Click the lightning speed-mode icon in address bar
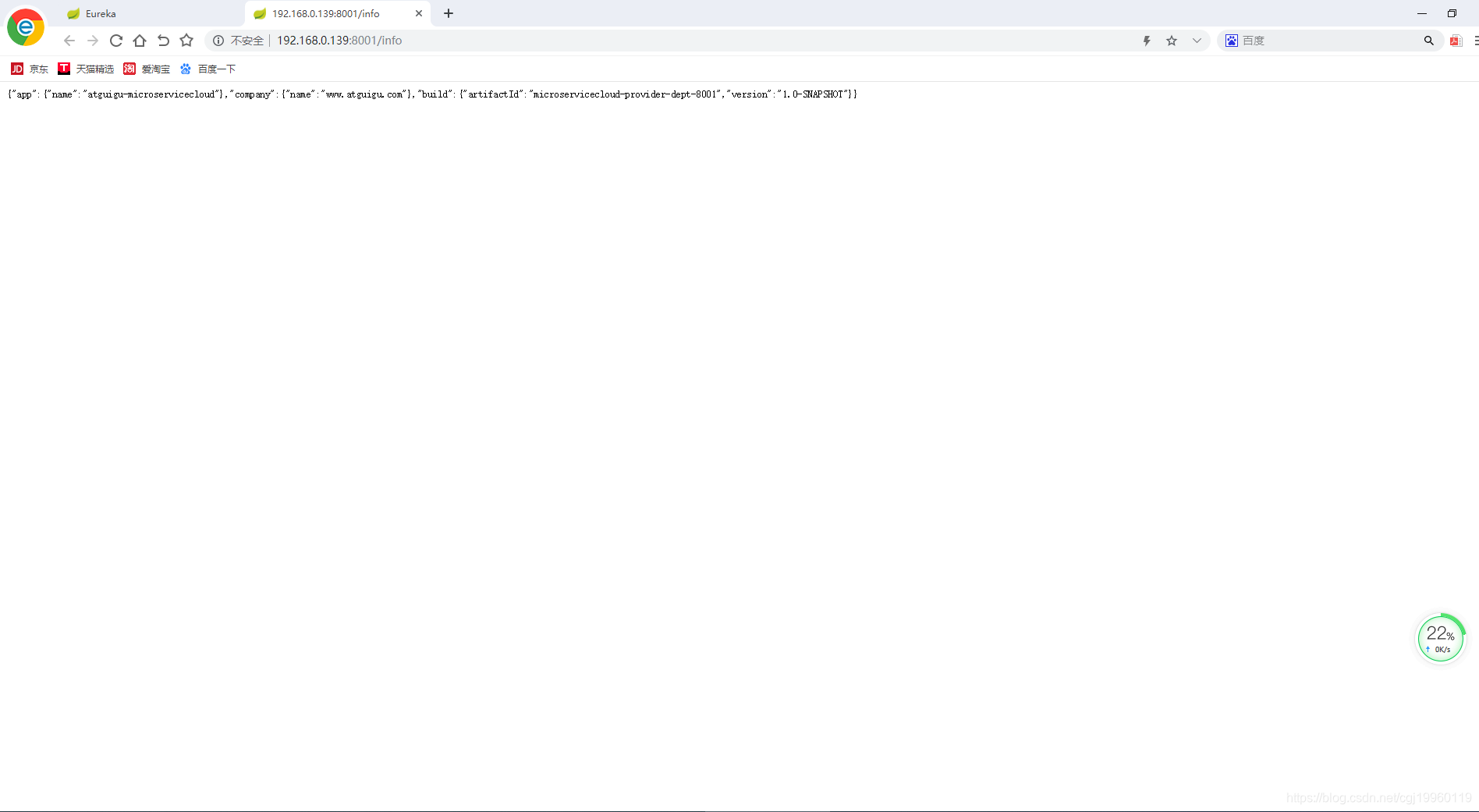This screenshot has width=1479, height=812. [x=1147, y=41]
